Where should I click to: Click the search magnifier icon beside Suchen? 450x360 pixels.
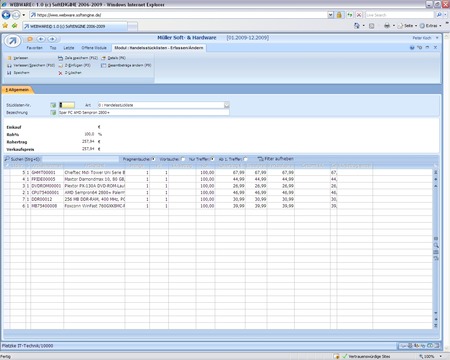[x=7, y=159]
